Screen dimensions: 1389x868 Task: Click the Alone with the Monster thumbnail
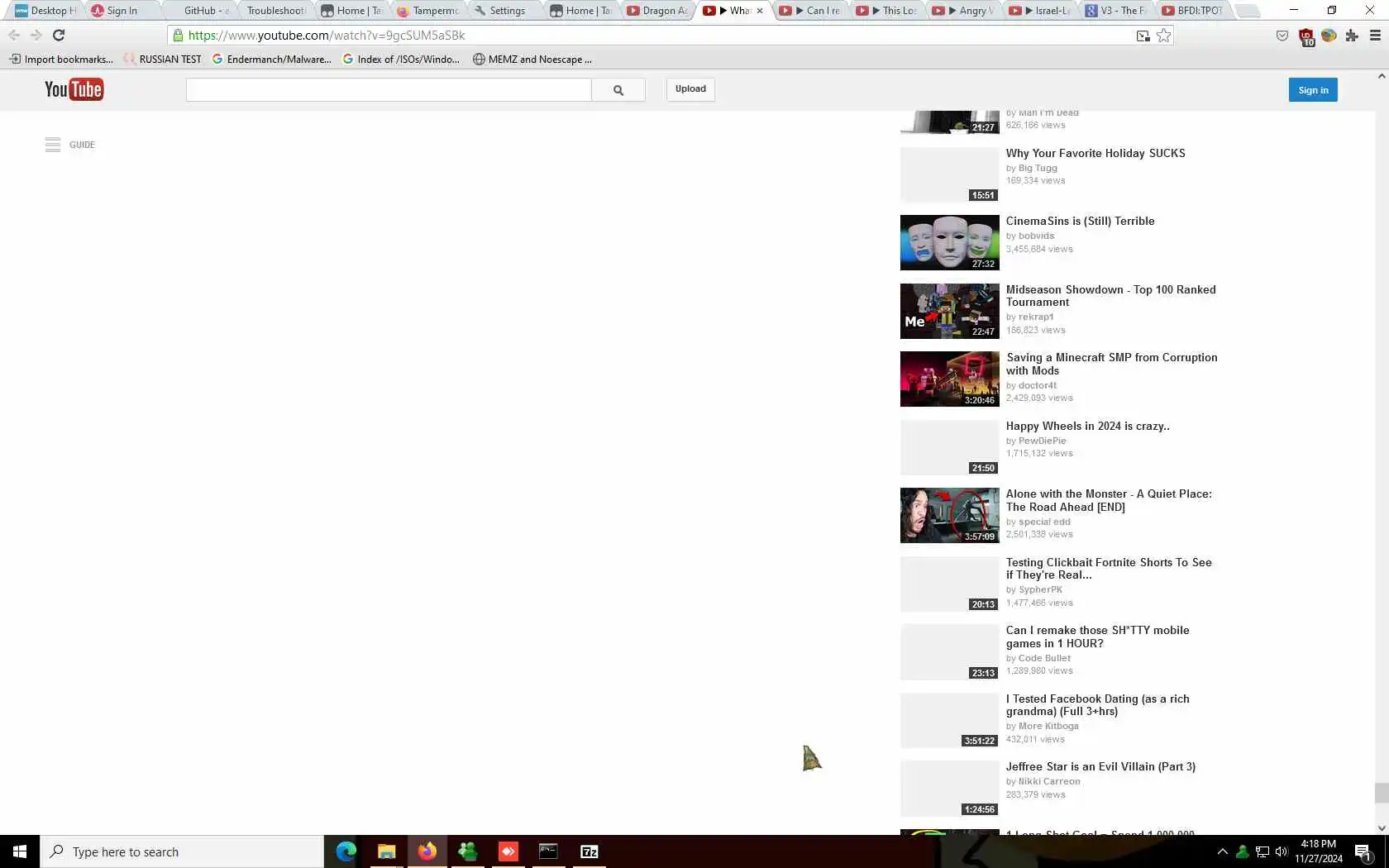point(950,516)
